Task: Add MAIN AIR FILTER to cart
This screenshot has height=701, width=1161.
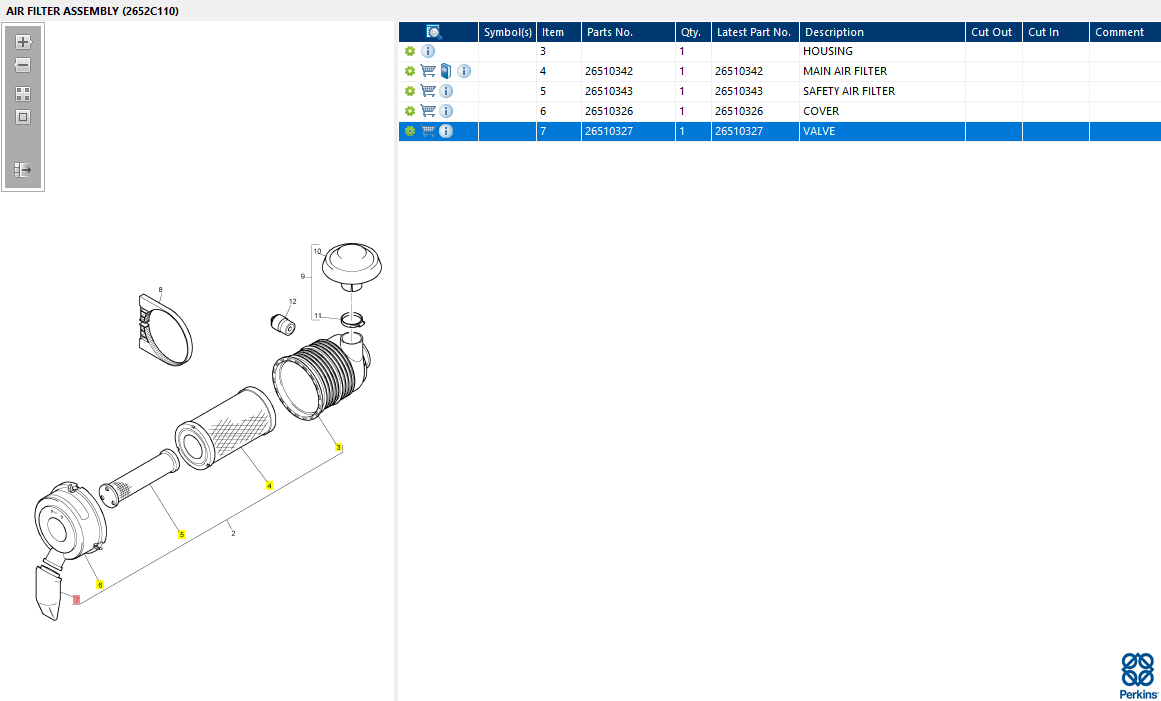Action: (x=428, y=71)
